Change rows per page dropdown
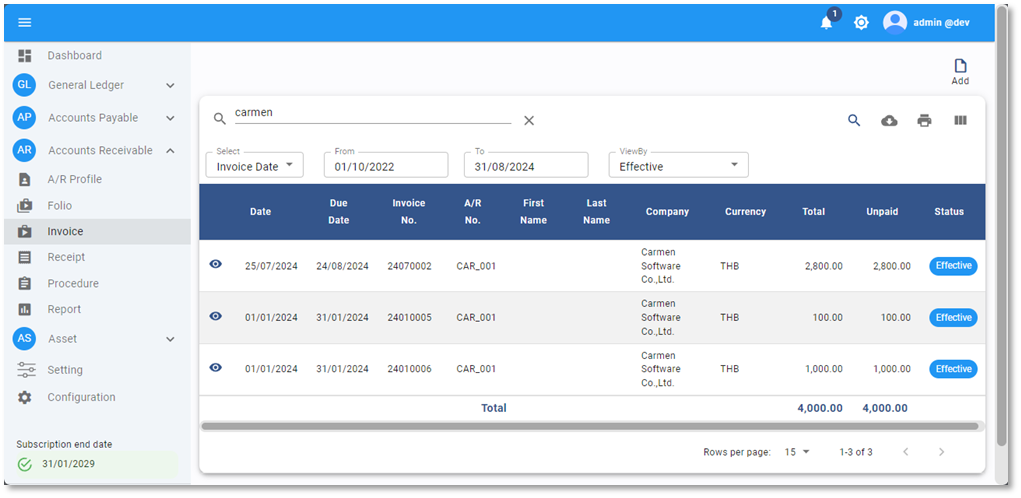Image resolution: width=1021 pixels, height=498 pixels. pos(797,452)
